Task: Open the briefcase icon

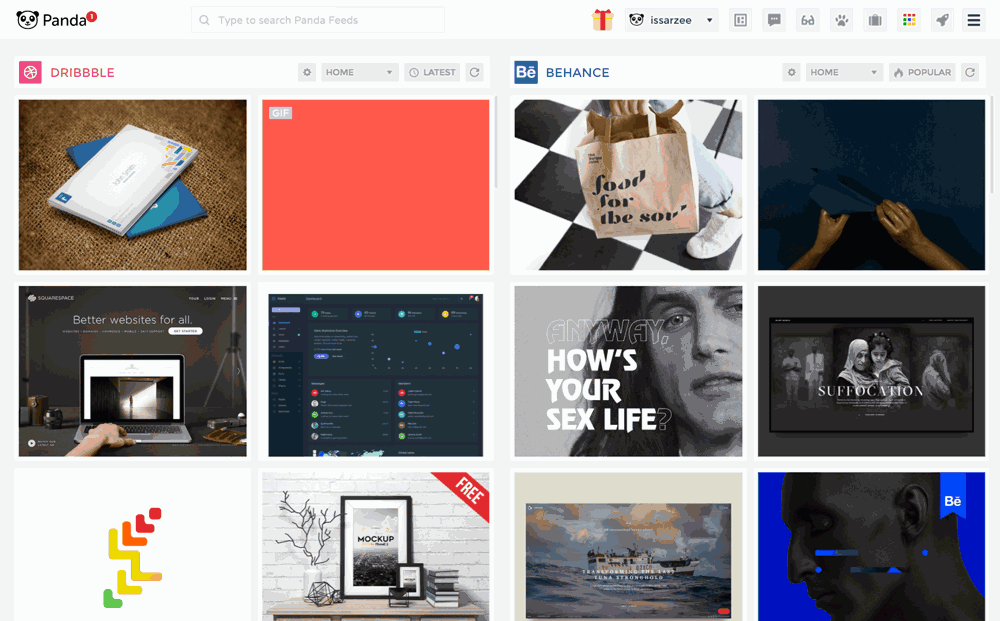Action: click(875, 20)
